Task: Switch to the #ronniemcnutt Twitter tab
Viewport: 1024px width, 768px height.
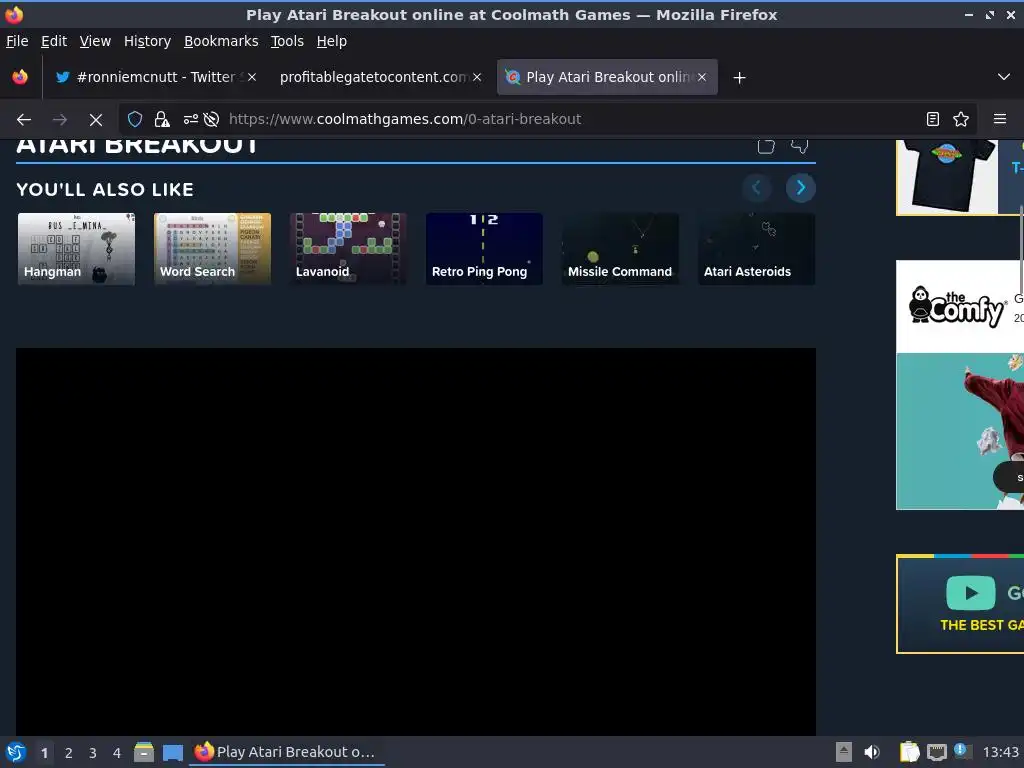Action: point(155,77)
